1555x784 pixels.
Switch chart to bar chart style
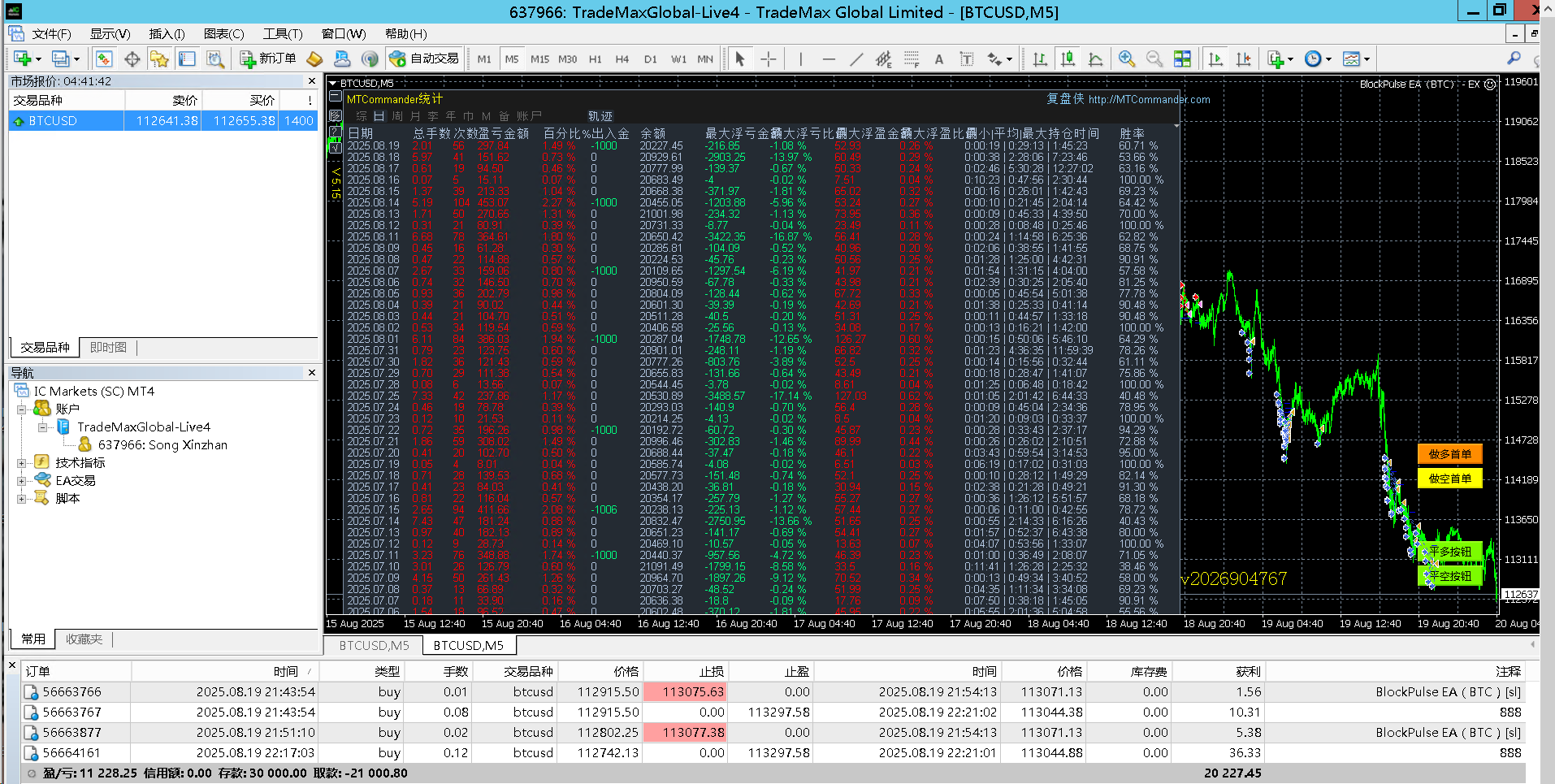click(1040, 58)
